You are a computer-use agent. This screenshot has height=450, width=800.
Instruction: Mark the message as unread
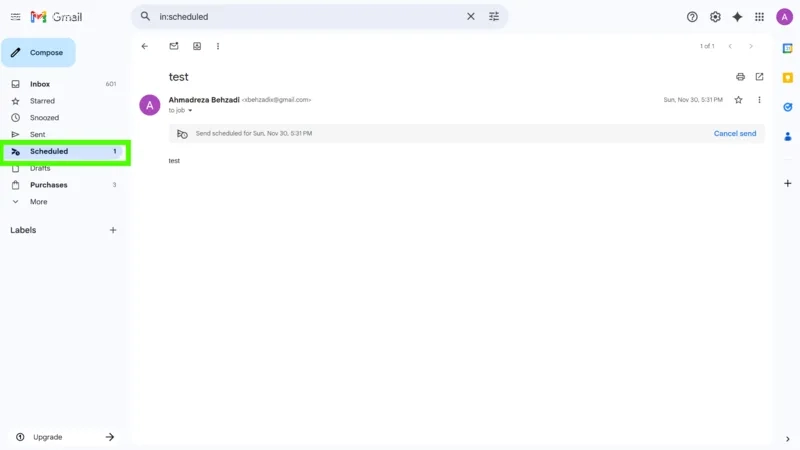tap(174, 46)
